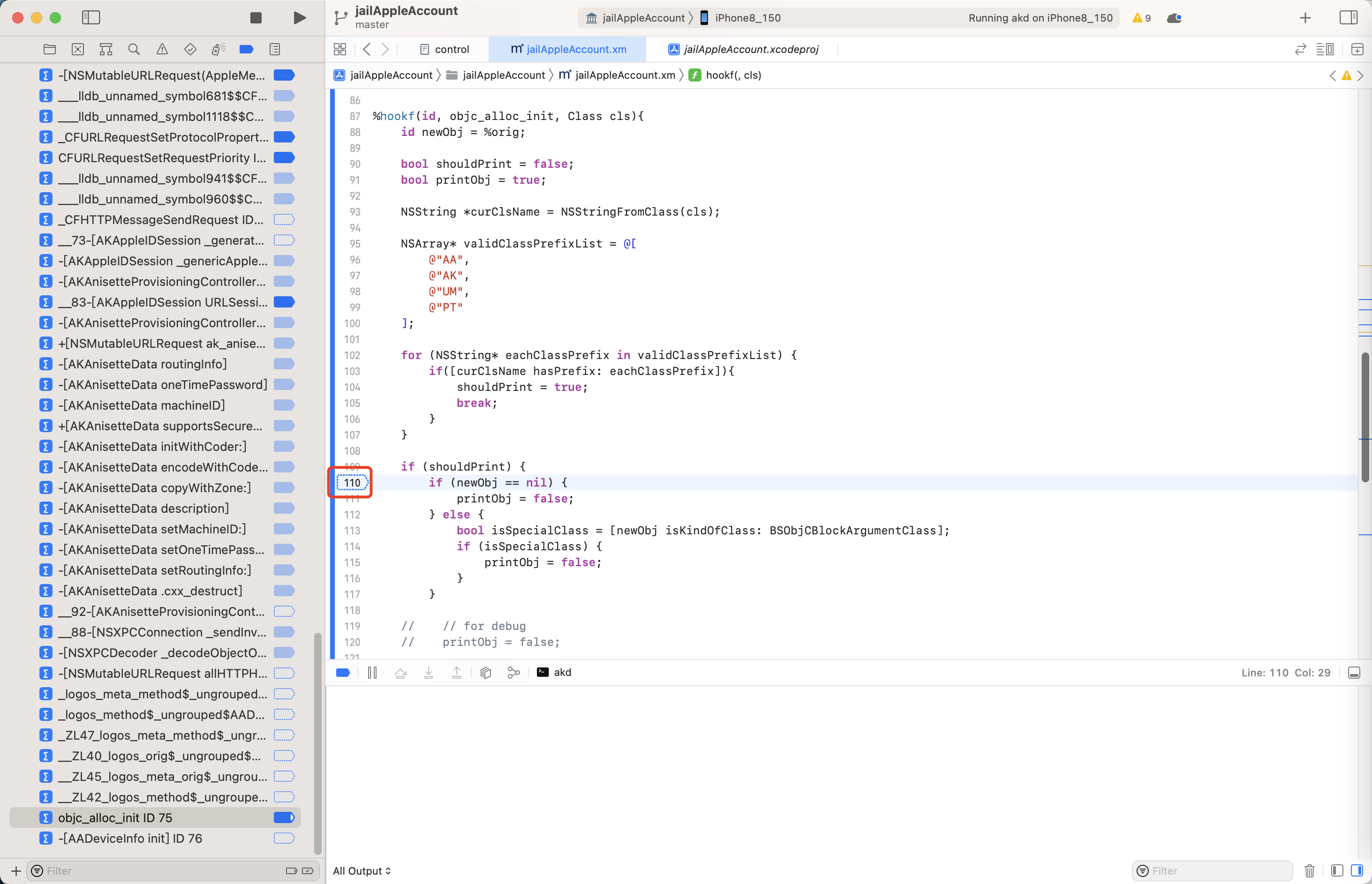Hide the navigator sidebar panel
Viewport: 1372px width, 884px height.
pos(91,18)
